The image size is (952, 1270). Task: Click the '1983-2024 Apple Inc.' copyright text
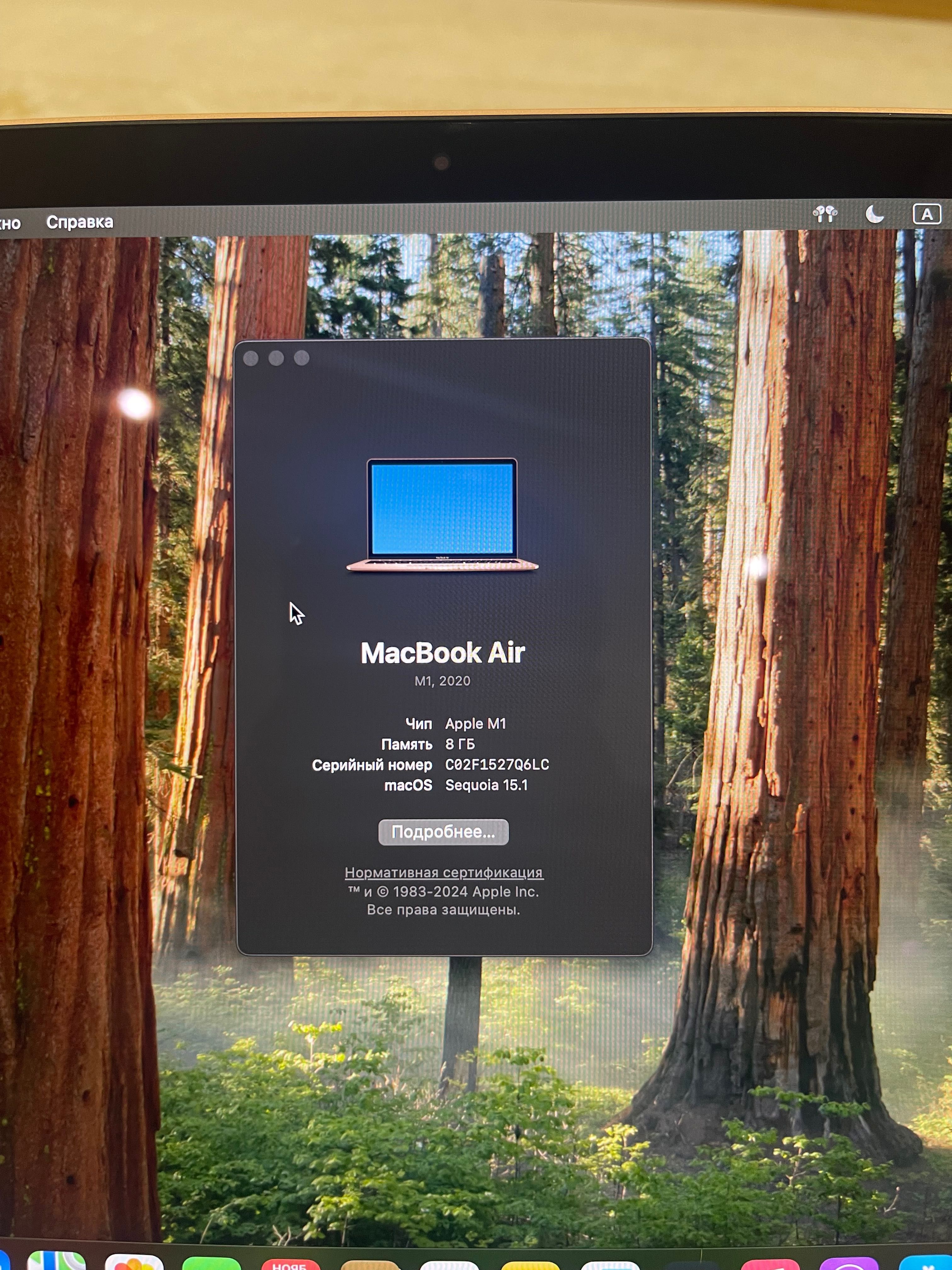(x=465, y=892)
